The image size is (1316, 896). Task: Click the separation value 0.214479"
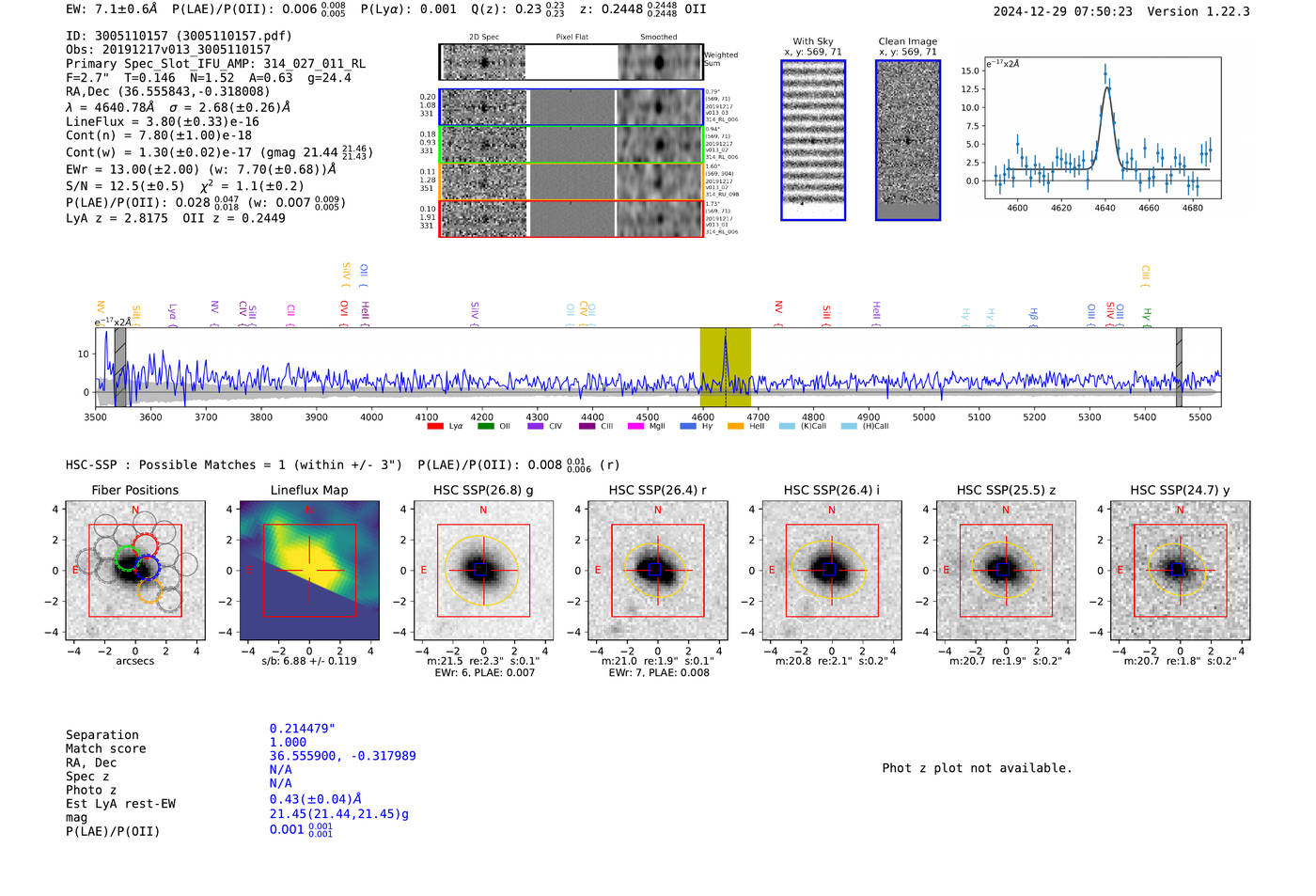tap(303, 729)
